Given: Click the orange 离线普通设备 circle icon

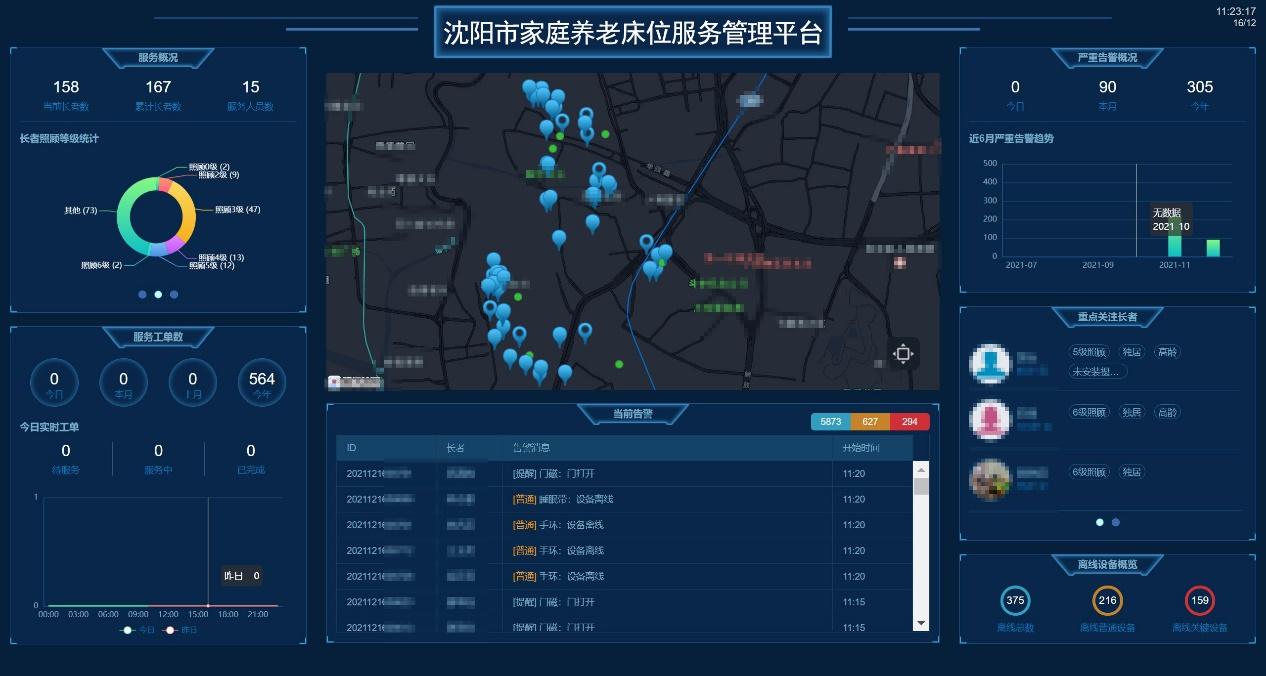Looking at the screenshot, I should tap(1107, 601).
